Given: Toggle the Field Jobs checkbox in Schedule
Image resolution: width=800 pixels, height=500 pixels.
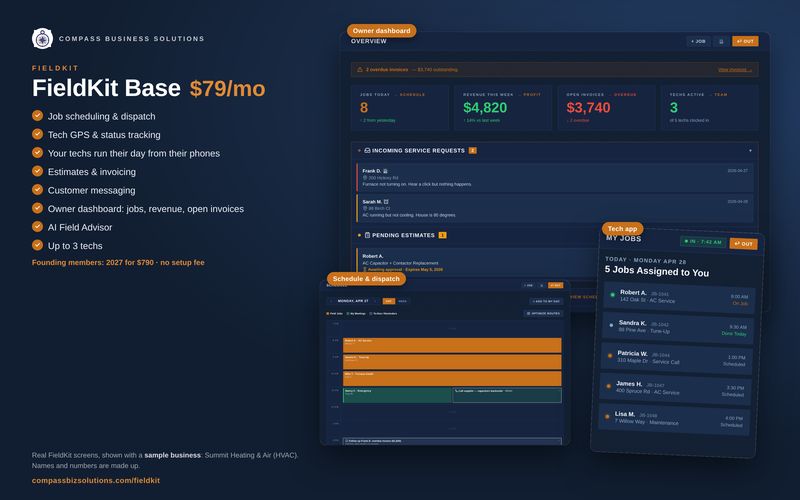Looking at the screenshot, I should click(x=328, y=313).
